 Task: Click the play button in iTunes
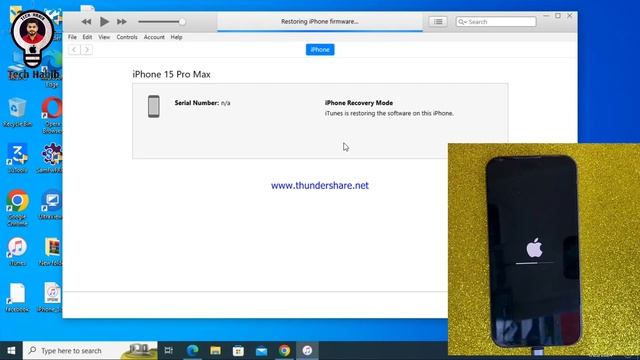click(x=104, y=22)
